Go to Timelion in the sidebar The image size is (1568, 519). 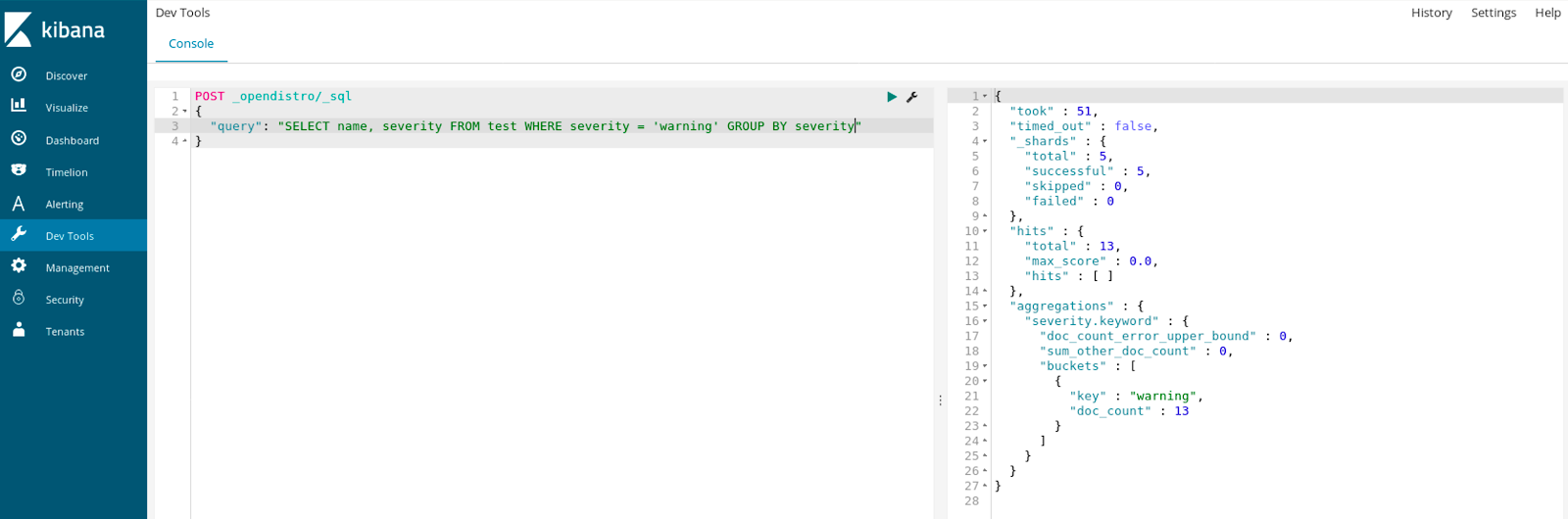(67, 172)
